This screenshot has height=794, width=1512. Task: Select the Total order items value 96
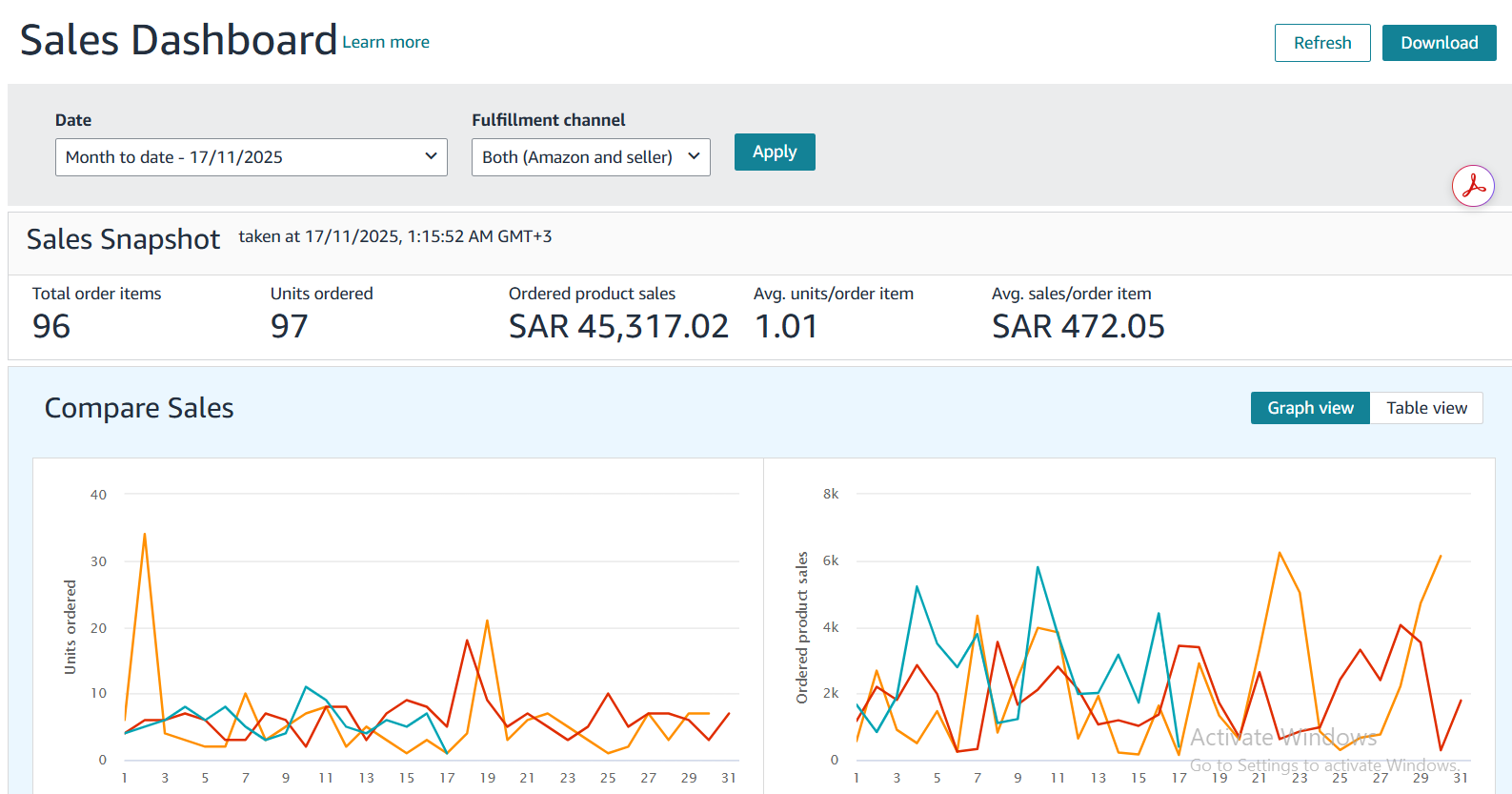point(51,327)
